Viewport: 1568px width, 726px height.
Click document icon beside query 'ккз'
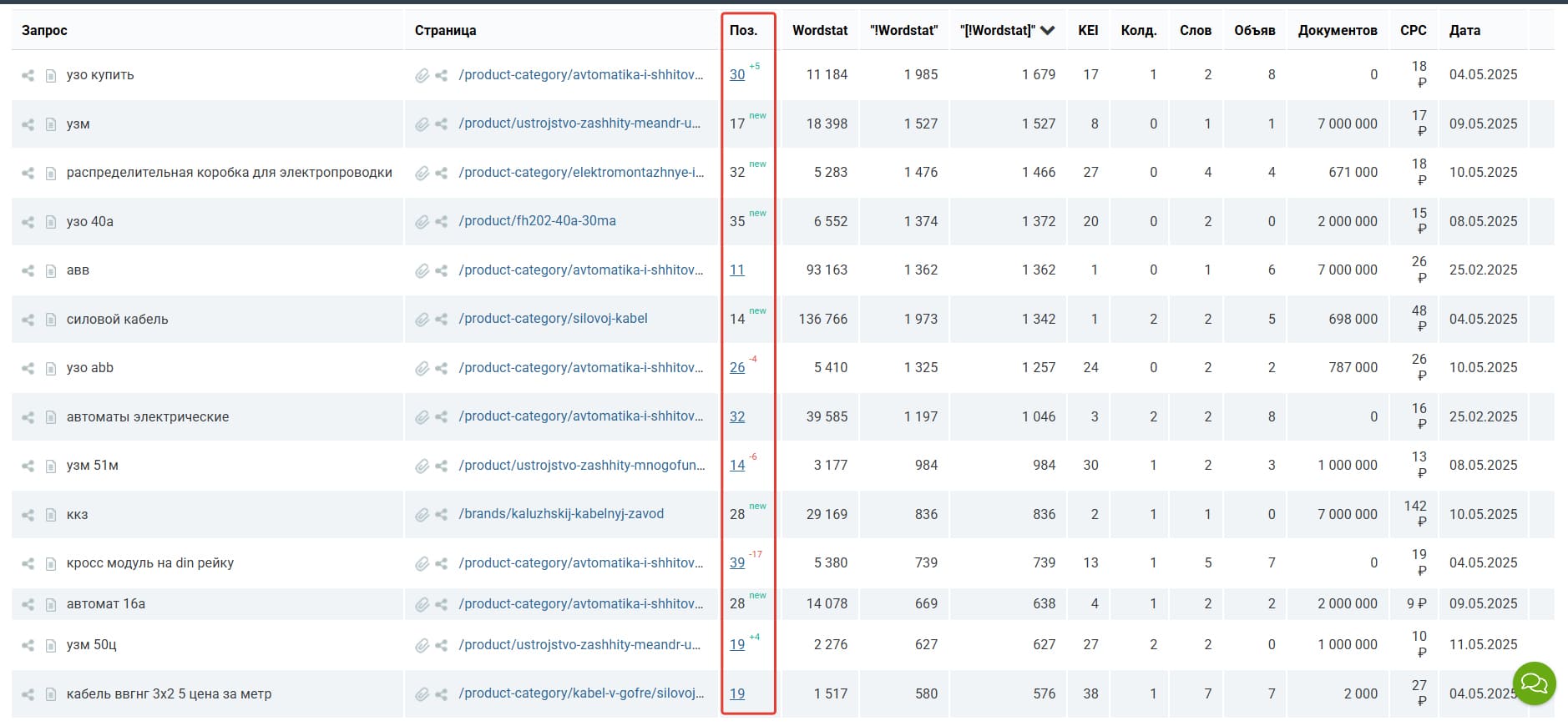point(51,515)
